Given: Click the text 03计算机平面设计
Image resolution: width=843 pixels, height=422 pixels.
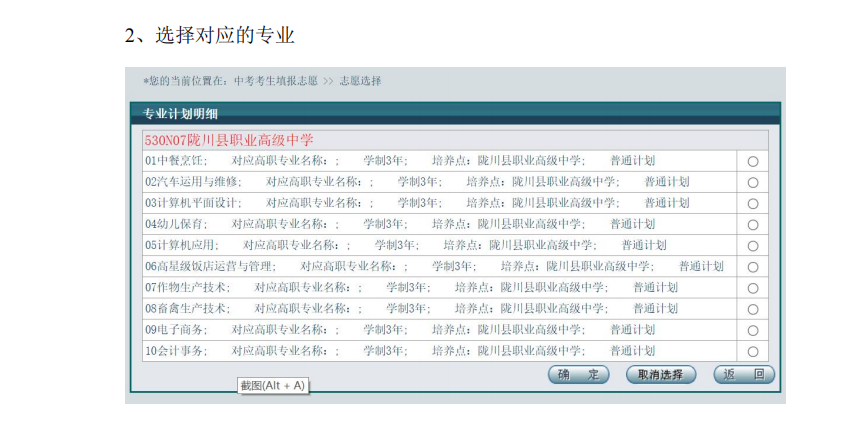Looking at the screenshot, I should [193, 203].
